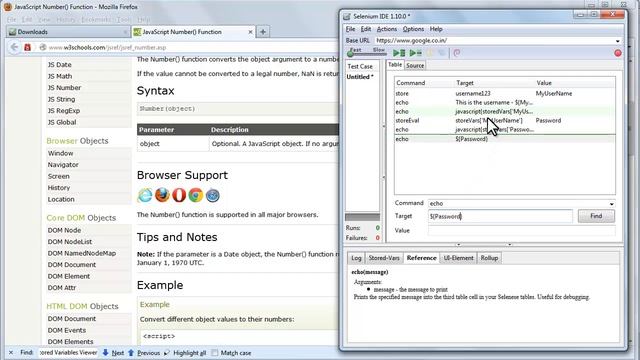The height and width of the screenshot is (360, 640).
Task: Open the Command dropdown arrow
Action: coord(611,204)
